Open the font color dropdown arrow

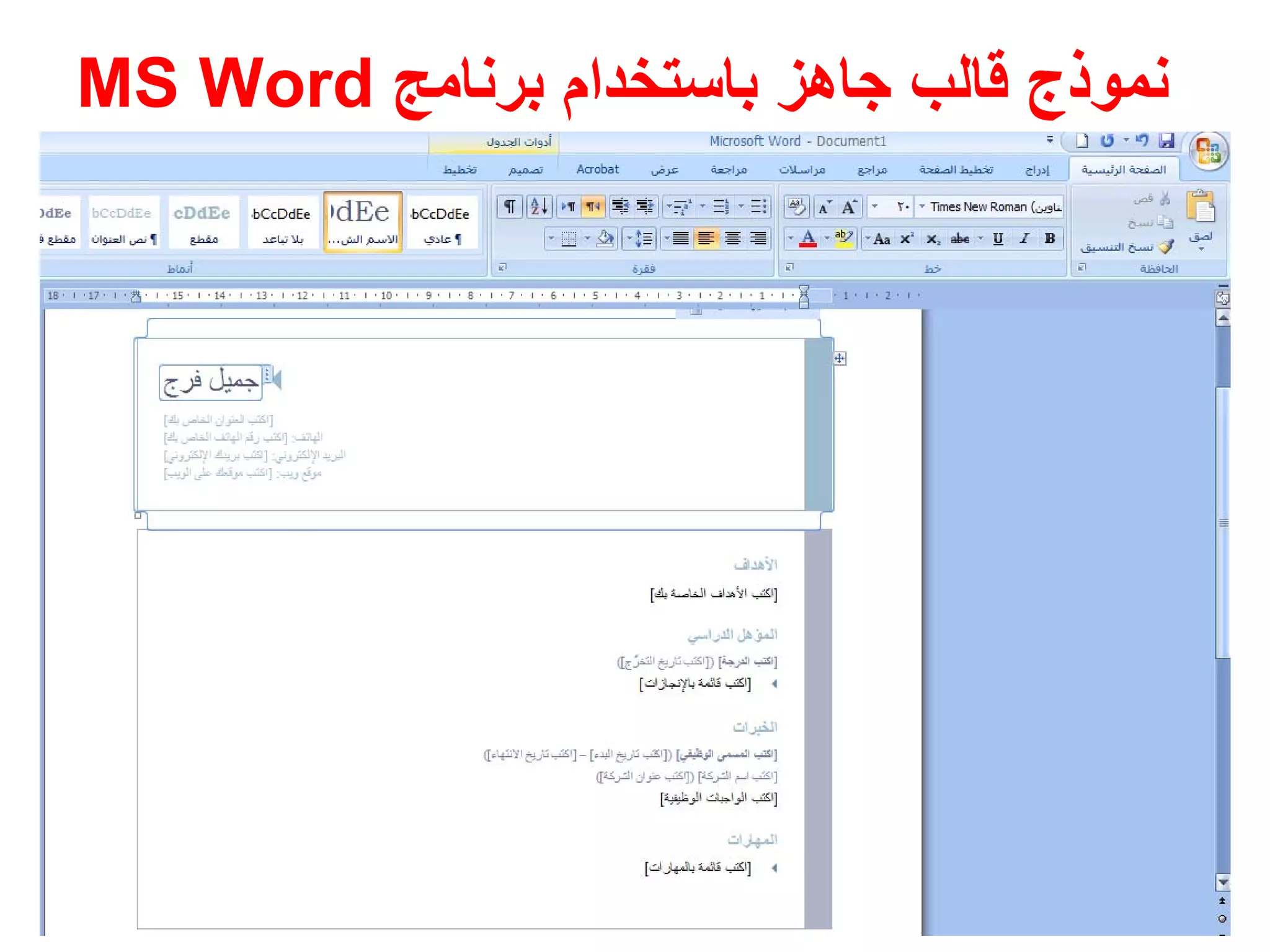click(791, 239)
